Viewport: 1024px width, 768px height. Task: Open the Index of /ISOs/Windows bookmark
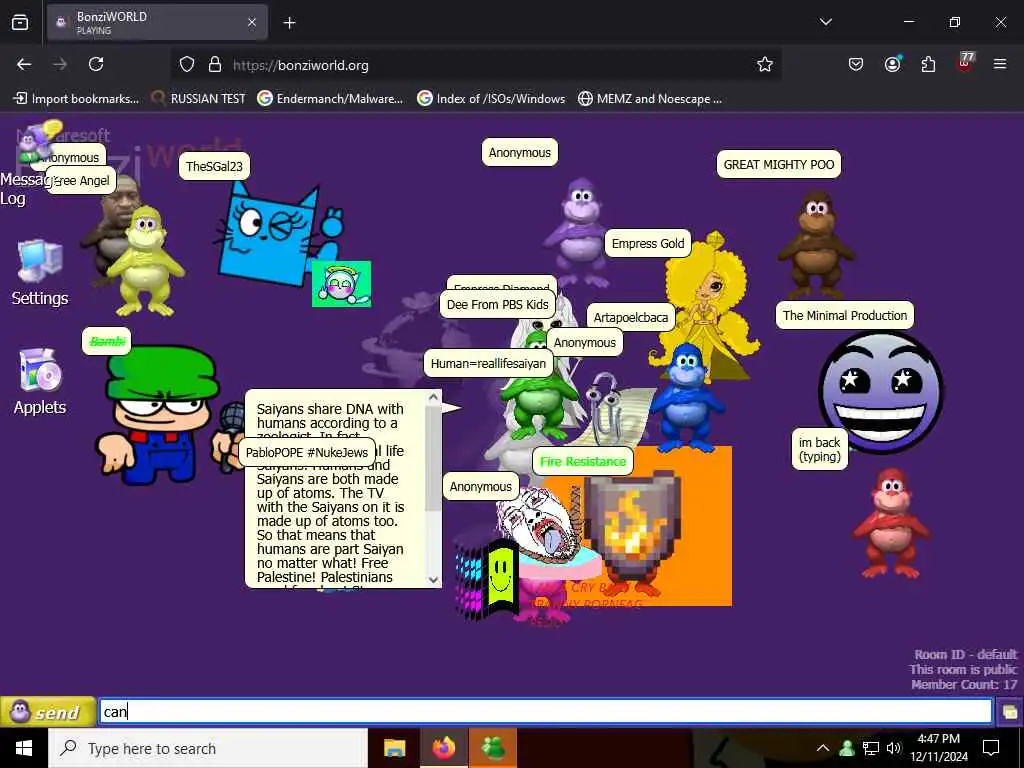tap(491, 99)
